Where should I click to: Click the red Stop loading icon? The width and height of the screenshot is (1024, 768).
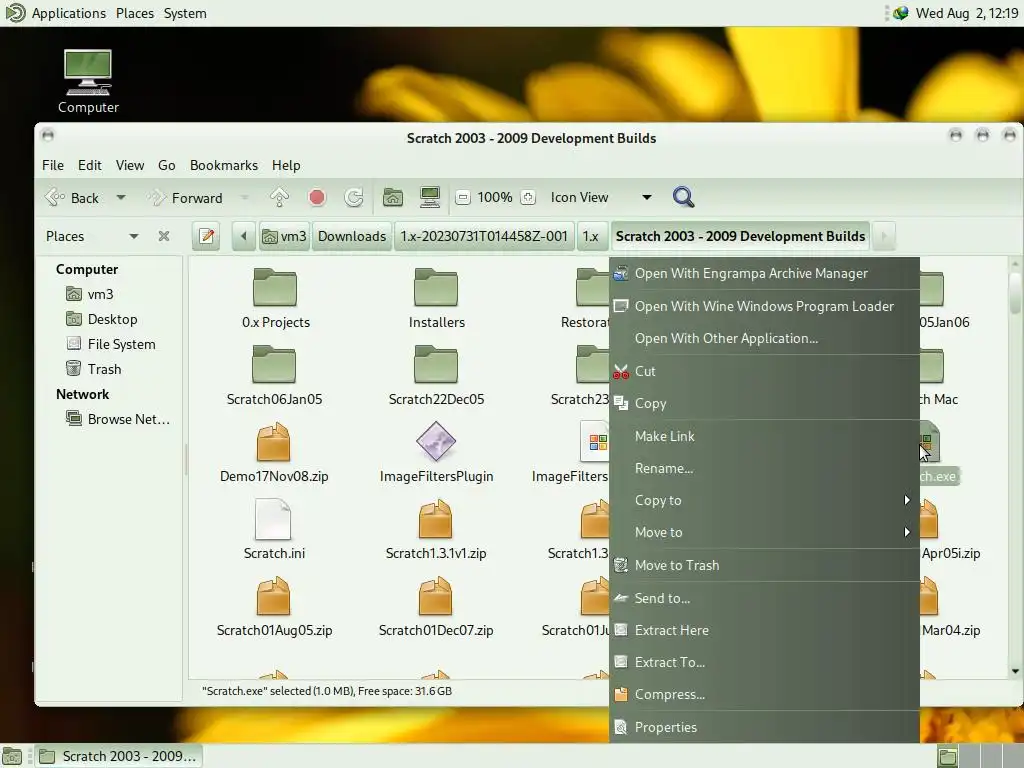317,197
